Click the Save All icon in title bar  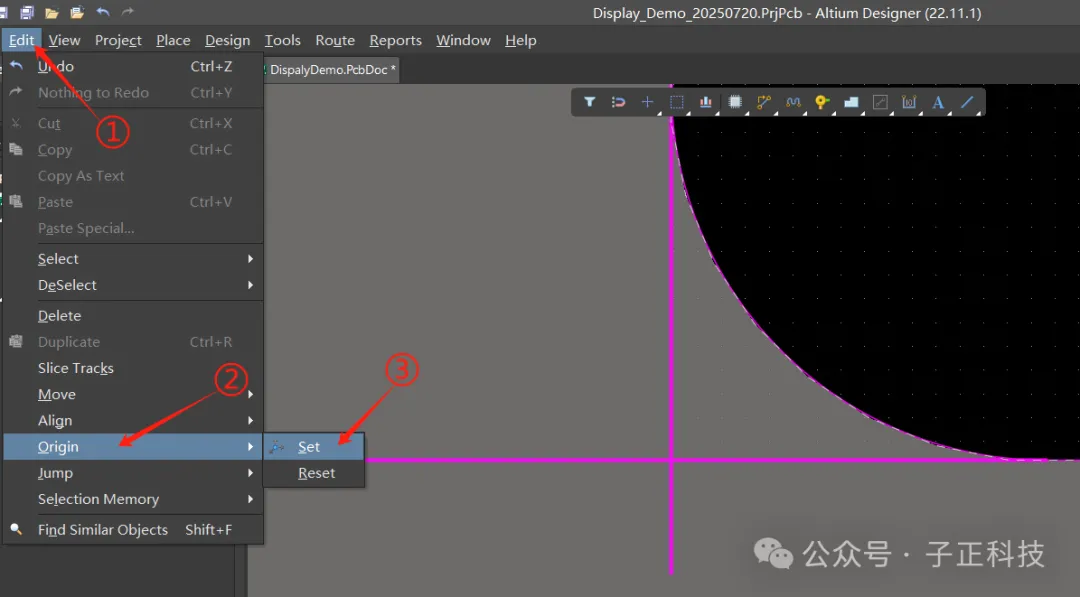[x=27, y=12]
